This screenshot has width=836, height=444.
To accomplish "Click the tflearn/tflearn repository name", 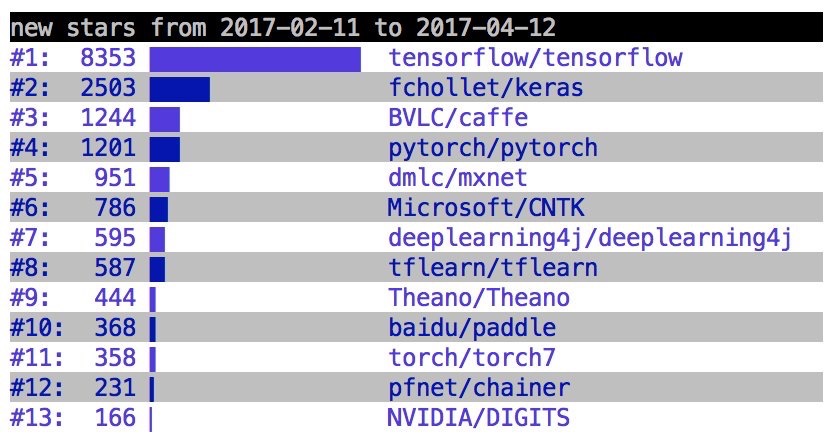I will click(493, 268).
